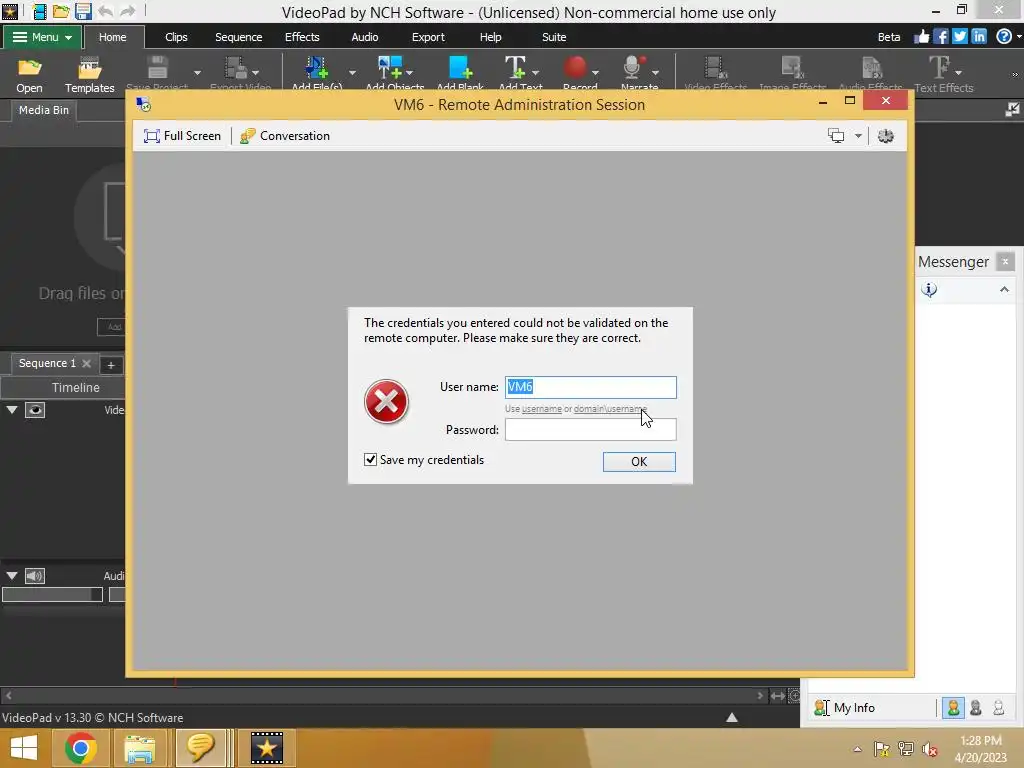Screen dimensions: 1024x768
Task: Open Chrome from the taskbar
Action: (x=80, y=748)
